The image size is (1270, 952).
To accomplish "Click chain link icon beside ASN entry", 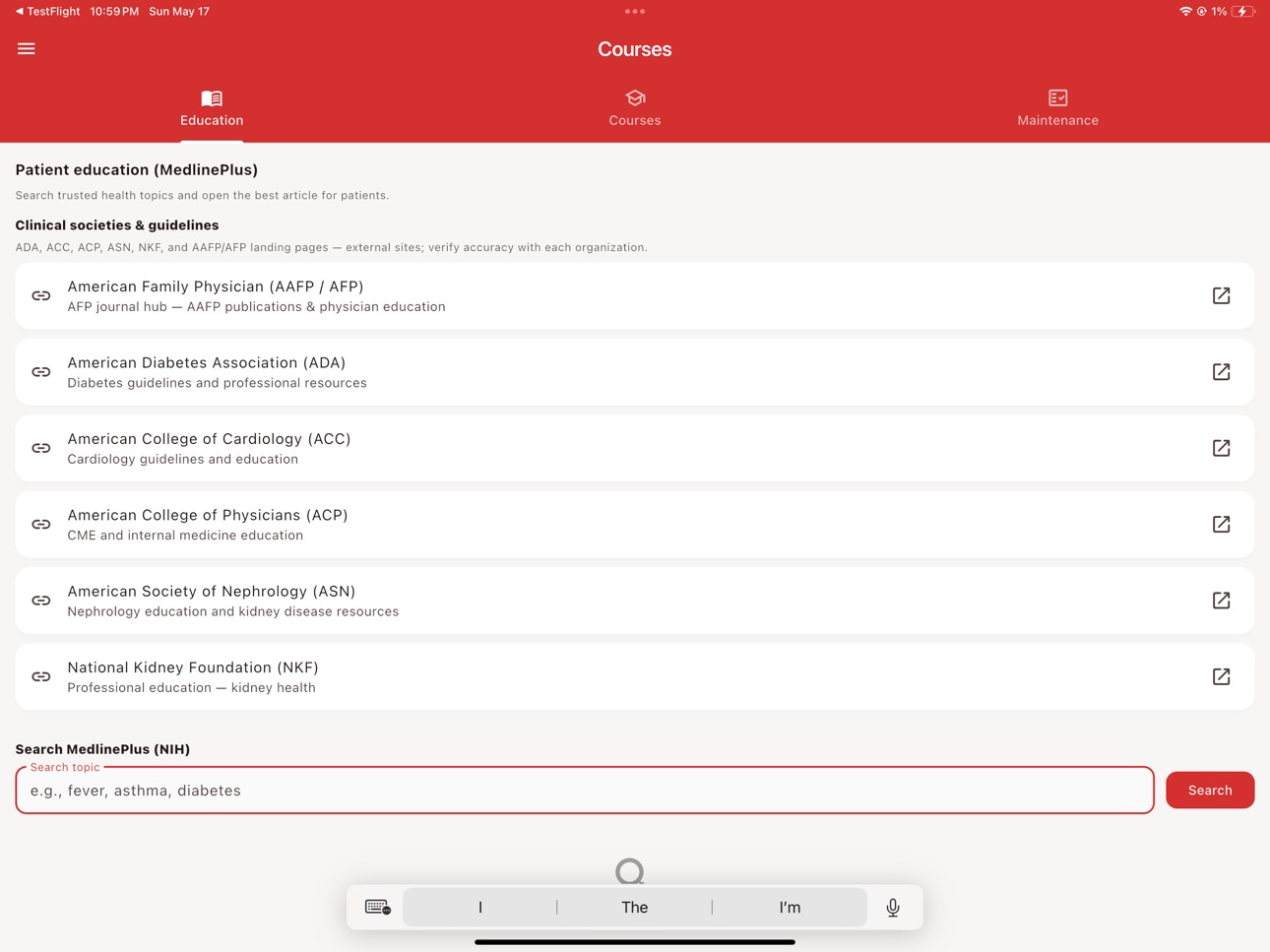I will point(41,601).
